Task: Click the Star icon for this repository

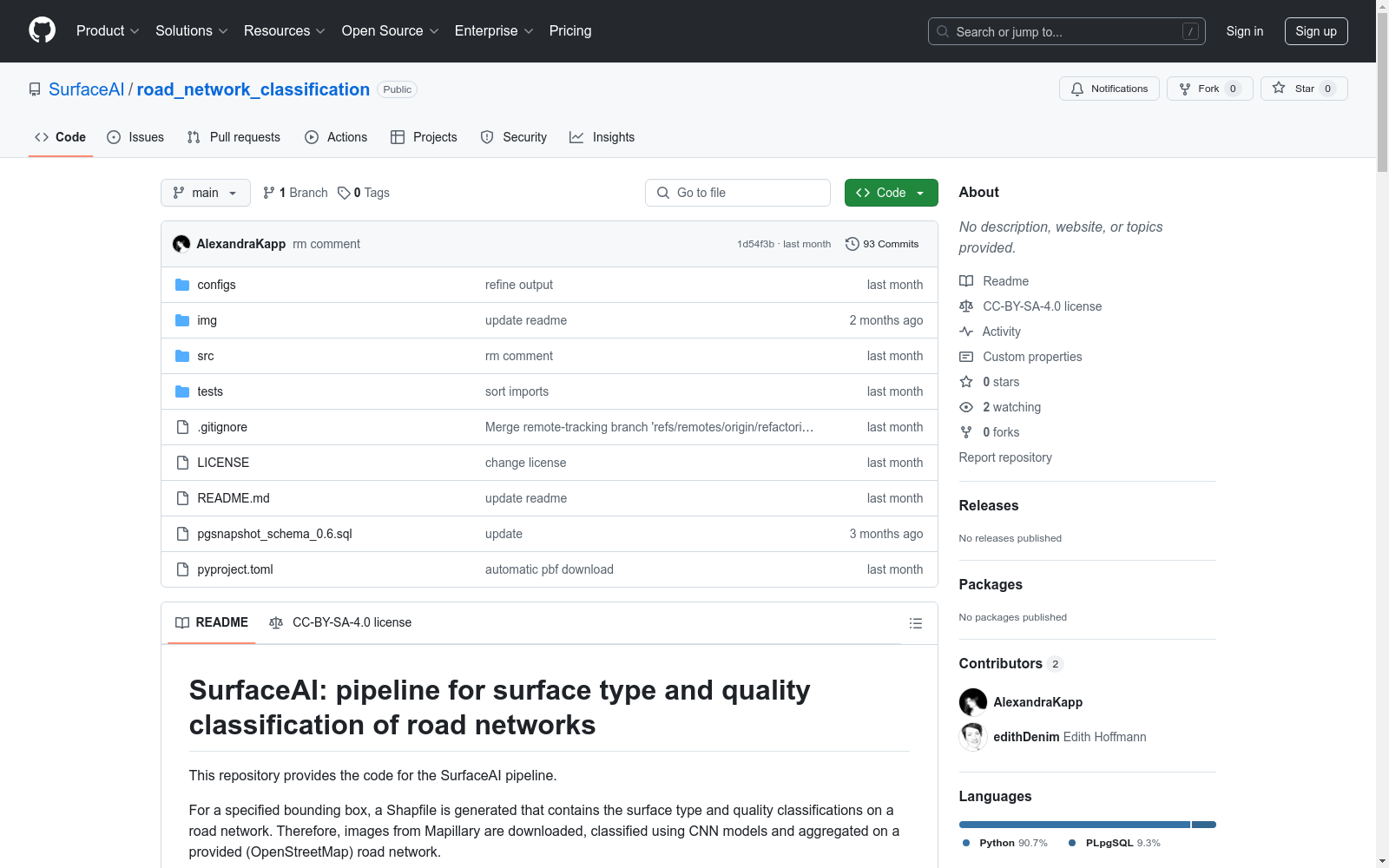Action: [x=1279, y=88]
